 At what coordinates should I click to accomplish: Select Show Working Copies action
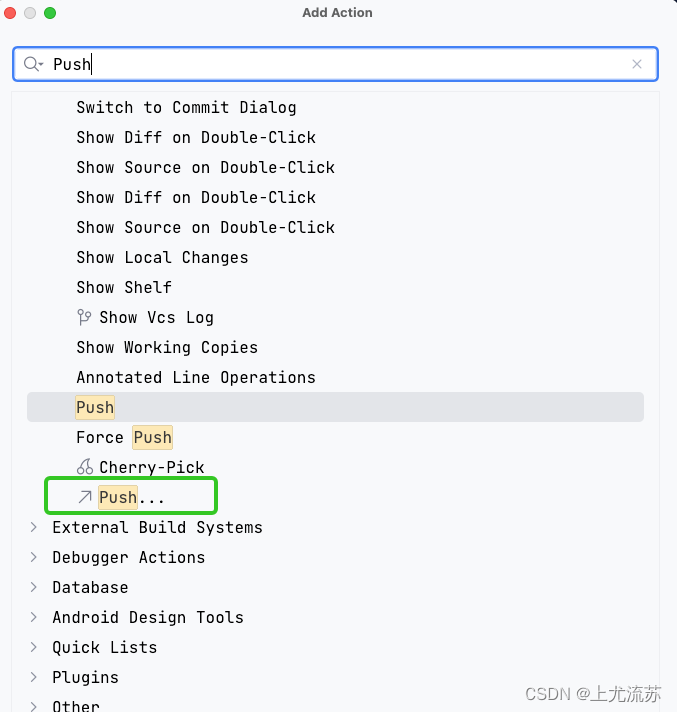(167, 347)
